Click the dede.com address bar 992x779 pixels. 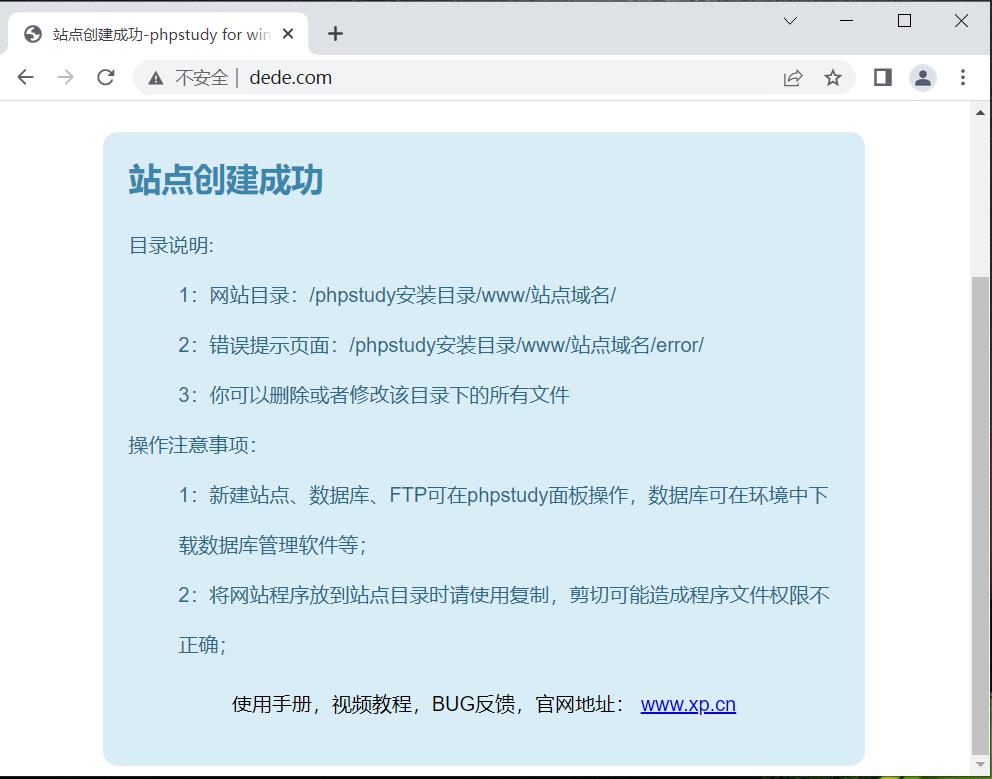pos(493,78)
